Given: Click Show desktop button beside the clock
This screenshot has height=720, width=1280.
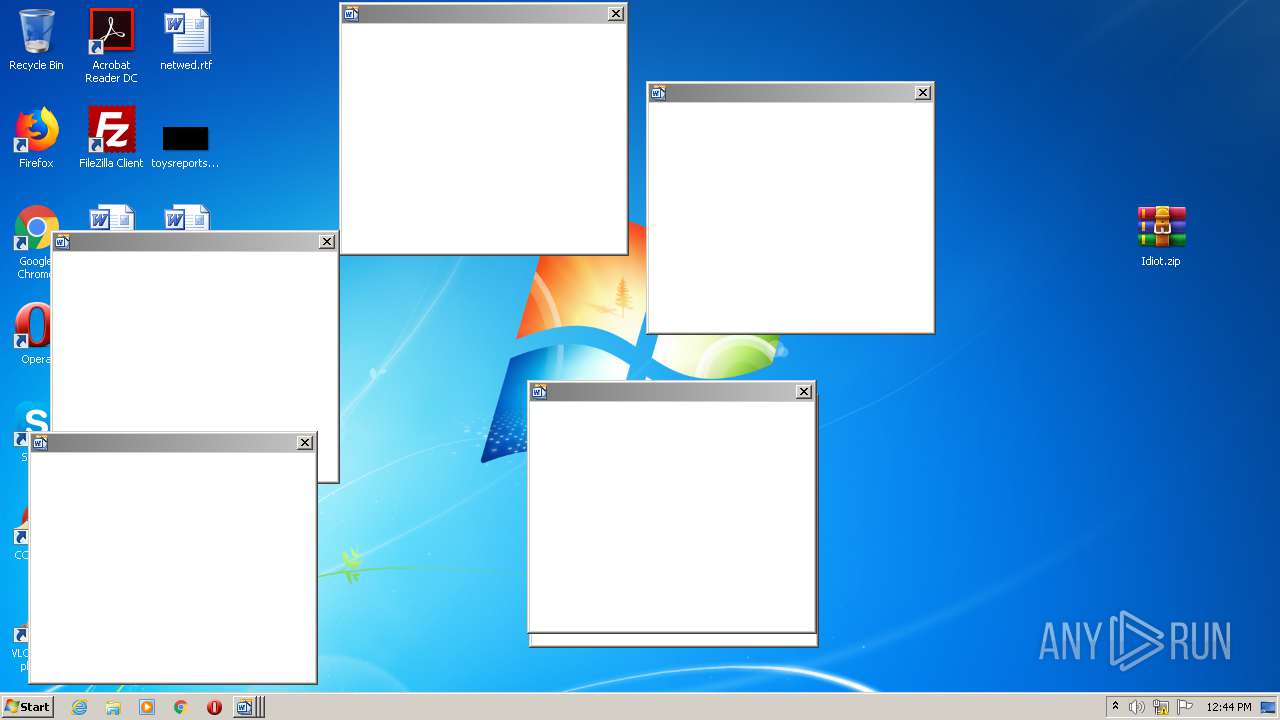Looking at the screenshot, I should [1269, 707].
